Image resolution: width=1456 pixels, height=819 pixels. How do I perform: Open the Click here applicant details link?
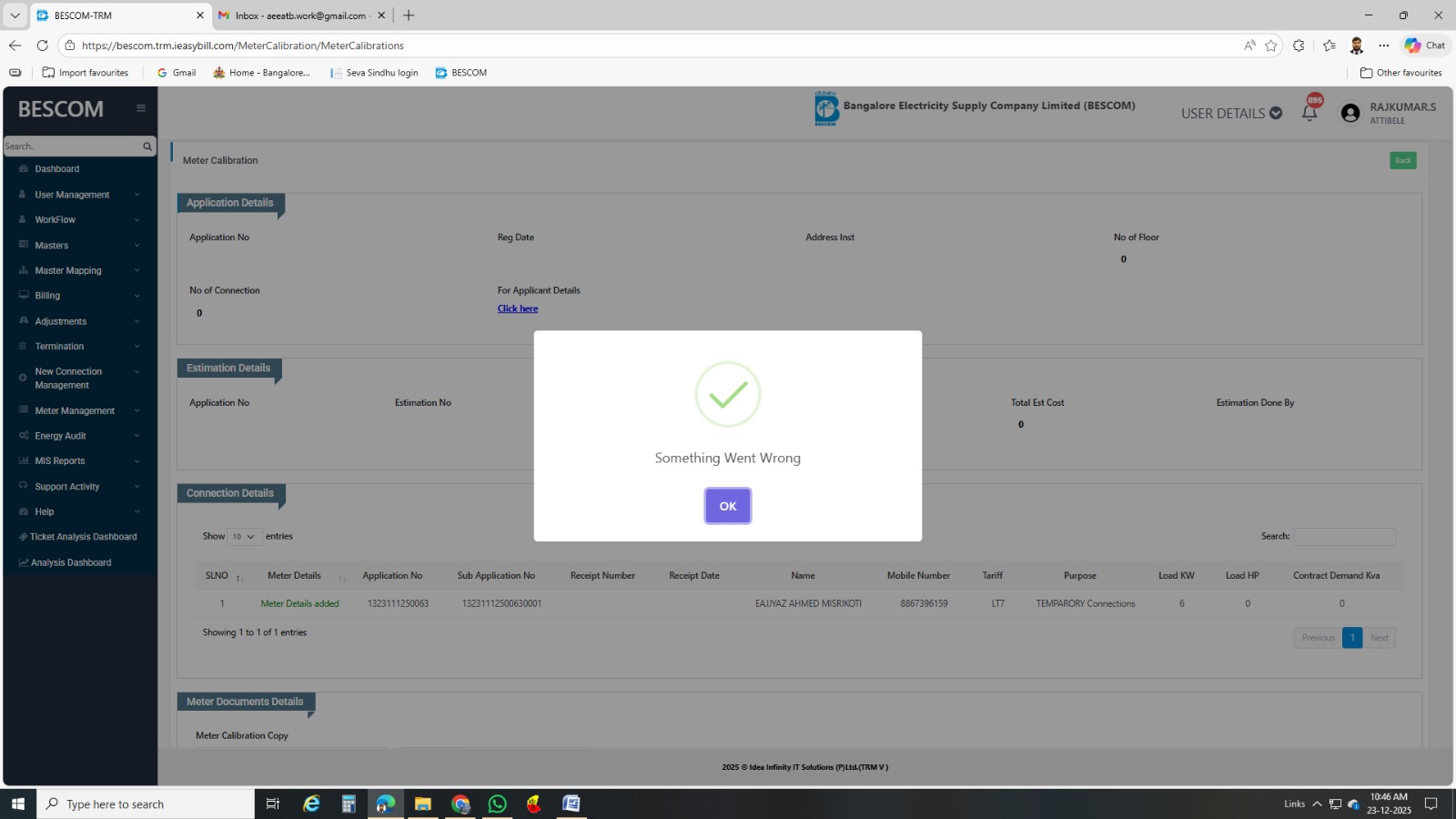click(x=518, y=308)
